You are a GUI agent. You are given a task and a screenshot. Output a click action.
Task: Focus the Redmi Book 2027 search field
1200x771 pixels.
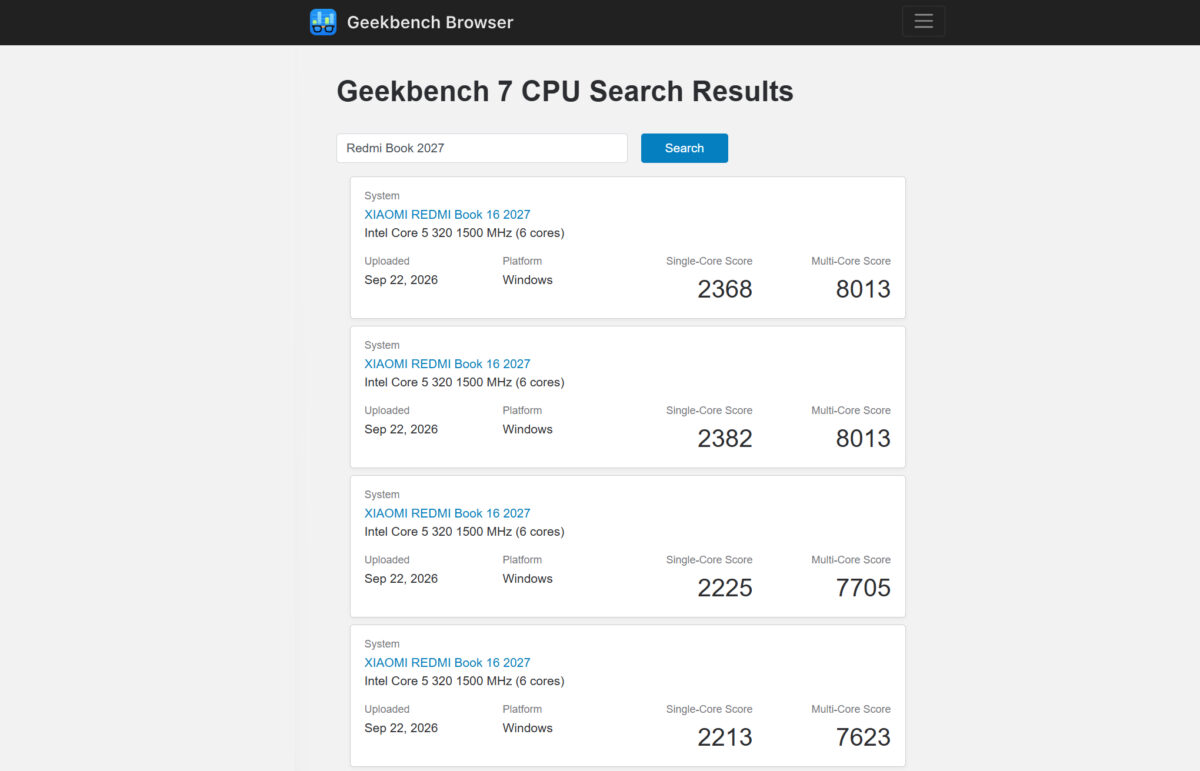point(482,148)
